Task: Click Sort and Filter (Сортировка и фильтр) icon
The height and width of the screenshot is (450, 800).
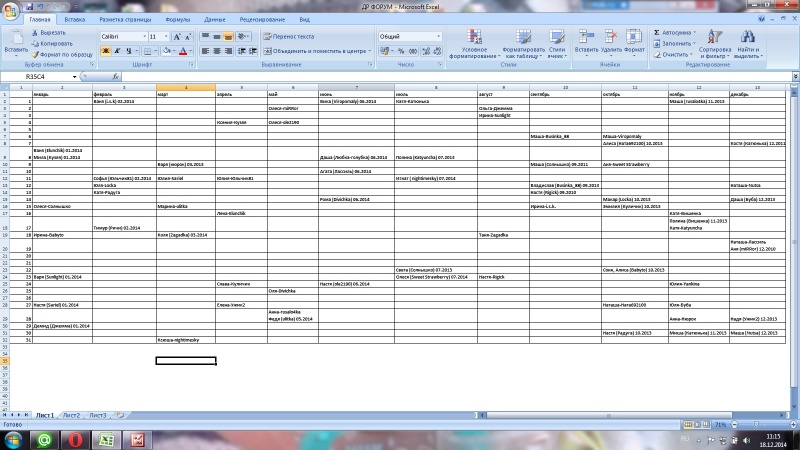Action: click(x=714, y=40)
